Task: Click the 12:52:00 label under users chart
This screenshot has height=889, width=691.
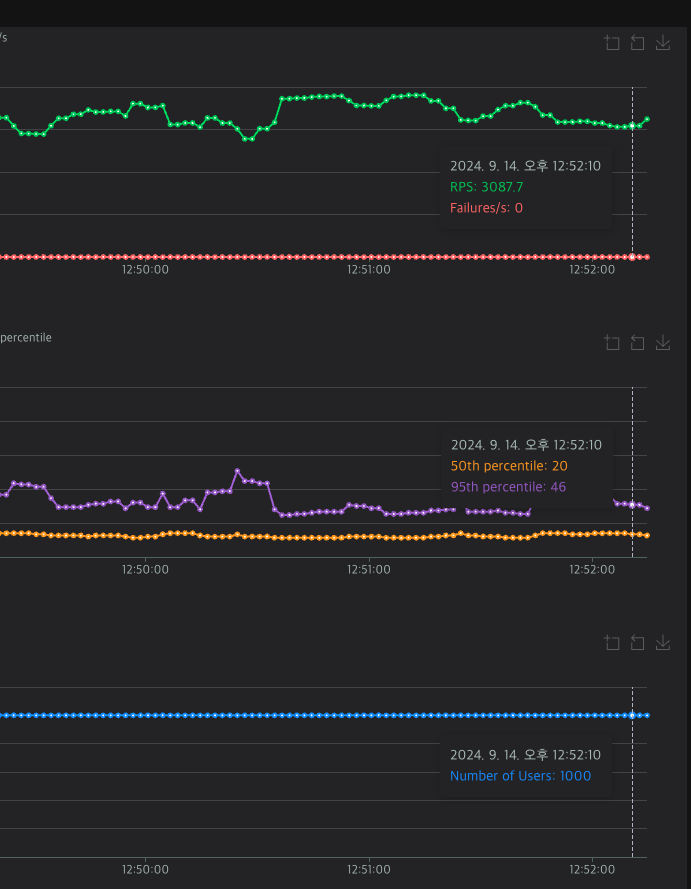Action: 592,870
